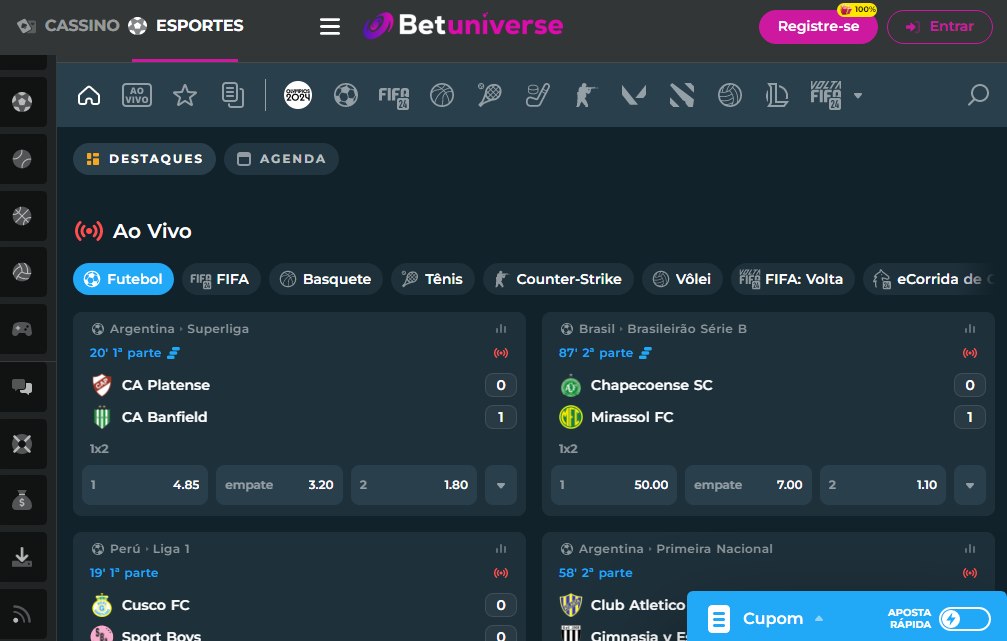Expand more sports dropdown arrow in top bar

click(858, 96)
